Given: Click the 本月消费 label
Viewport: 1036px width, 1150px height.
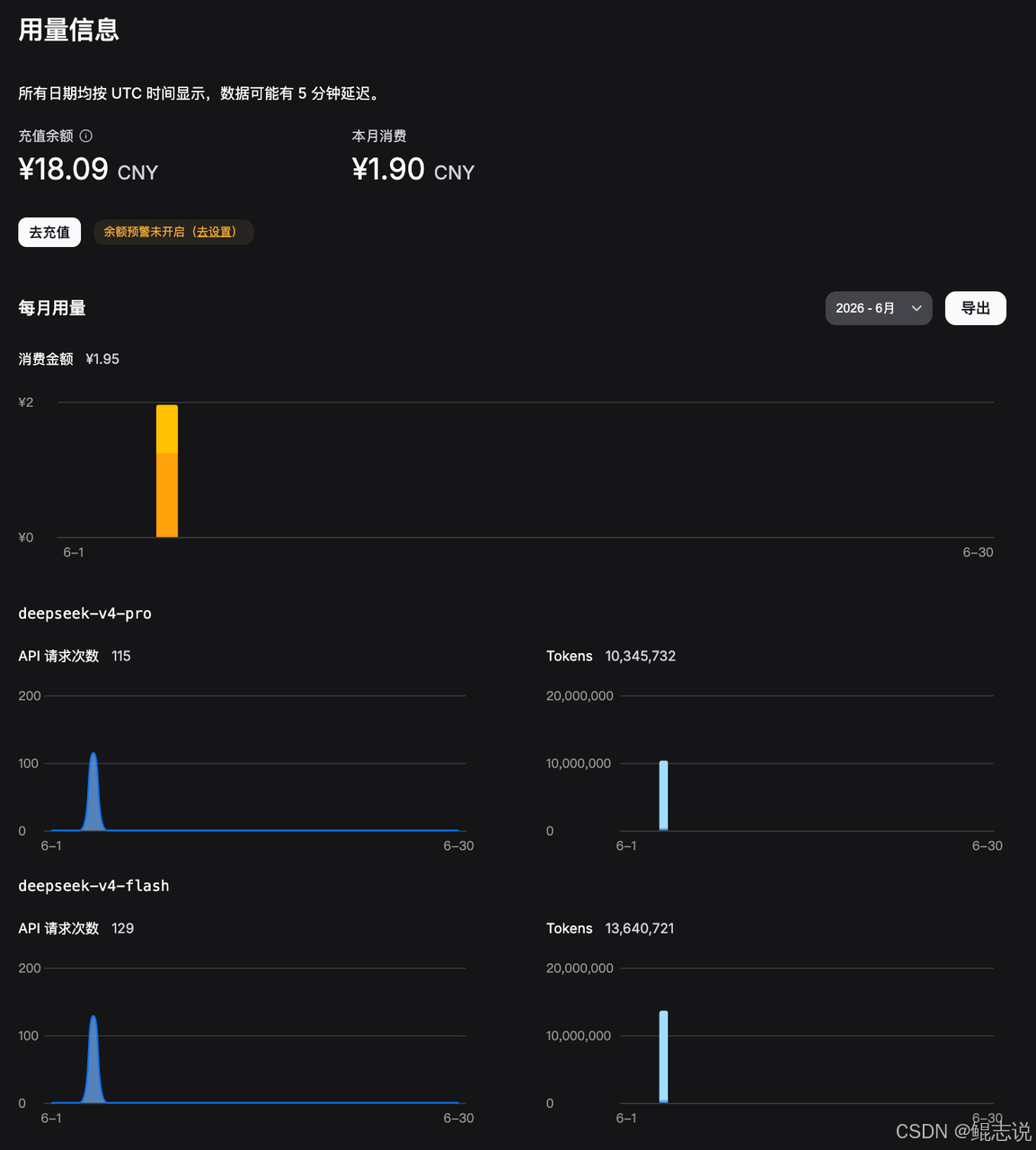Looking at the screenshot, I should tap(379, 136).
